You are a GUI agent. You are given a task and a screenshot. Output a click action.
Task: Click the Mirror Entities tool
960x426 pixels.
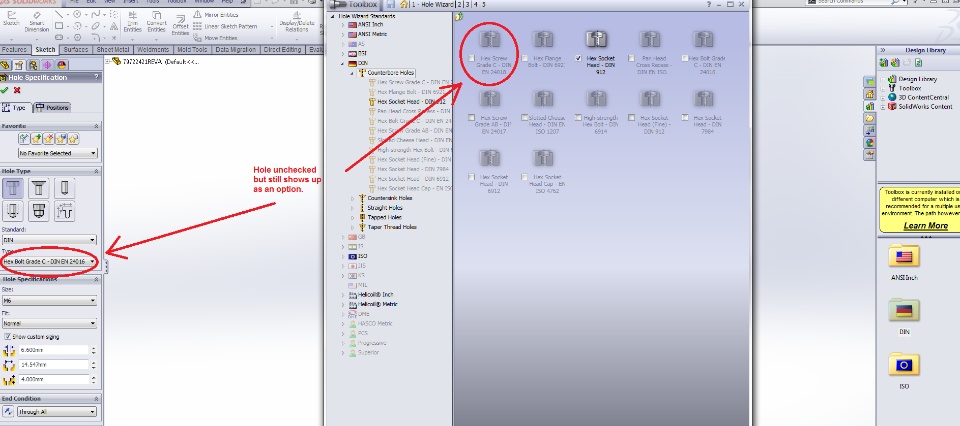[216, 14]
